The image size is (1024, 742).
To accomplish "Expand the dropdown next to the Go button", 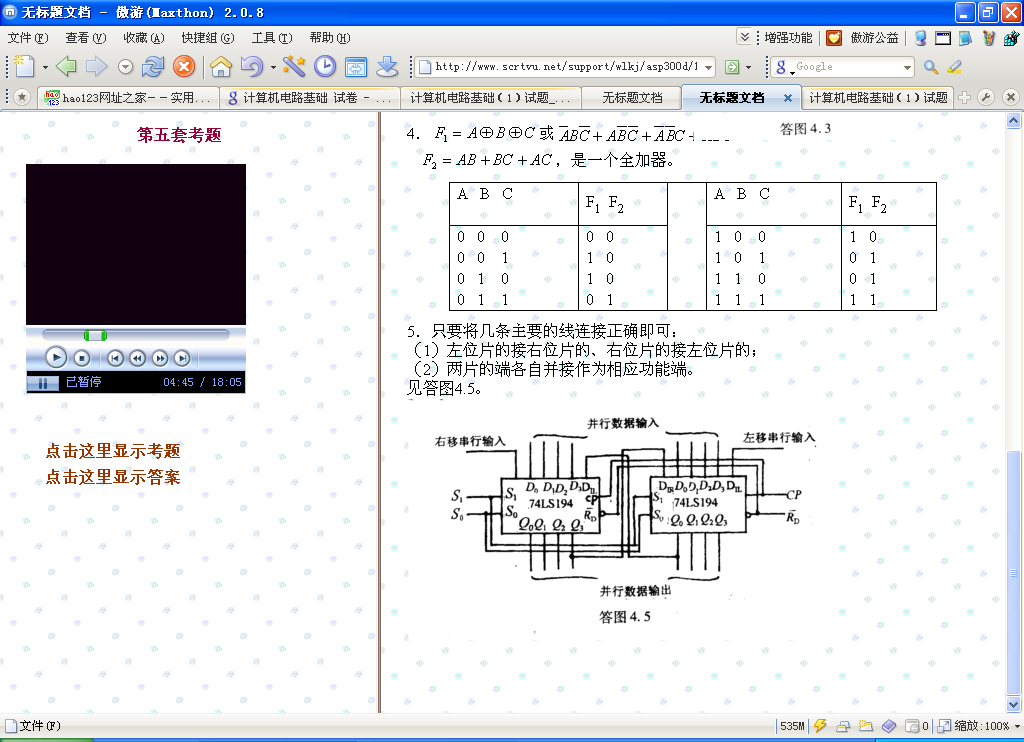I will click(748, 67).
